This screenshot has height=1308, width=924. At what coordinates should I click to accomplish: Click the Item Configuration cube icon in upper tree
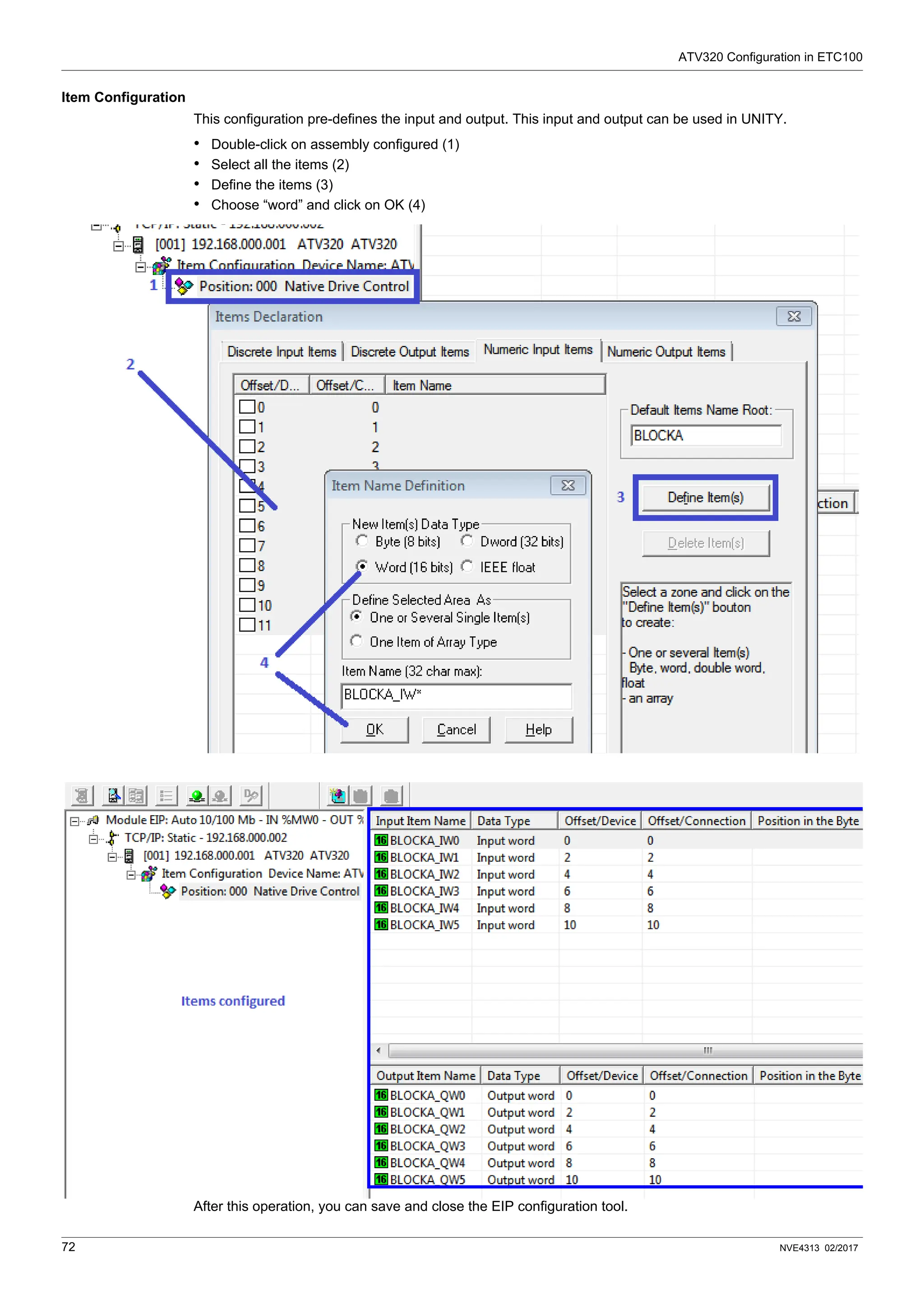(x=162, y=265)
